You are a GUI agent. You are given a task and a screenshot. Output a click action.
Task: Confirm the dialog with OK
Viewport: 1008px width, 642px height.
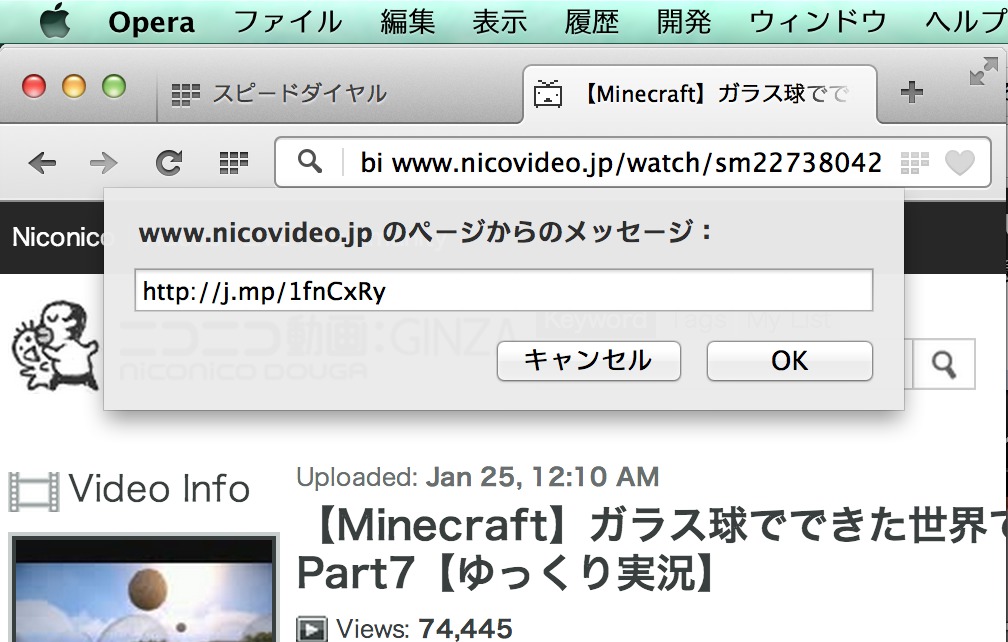point(789,361)
